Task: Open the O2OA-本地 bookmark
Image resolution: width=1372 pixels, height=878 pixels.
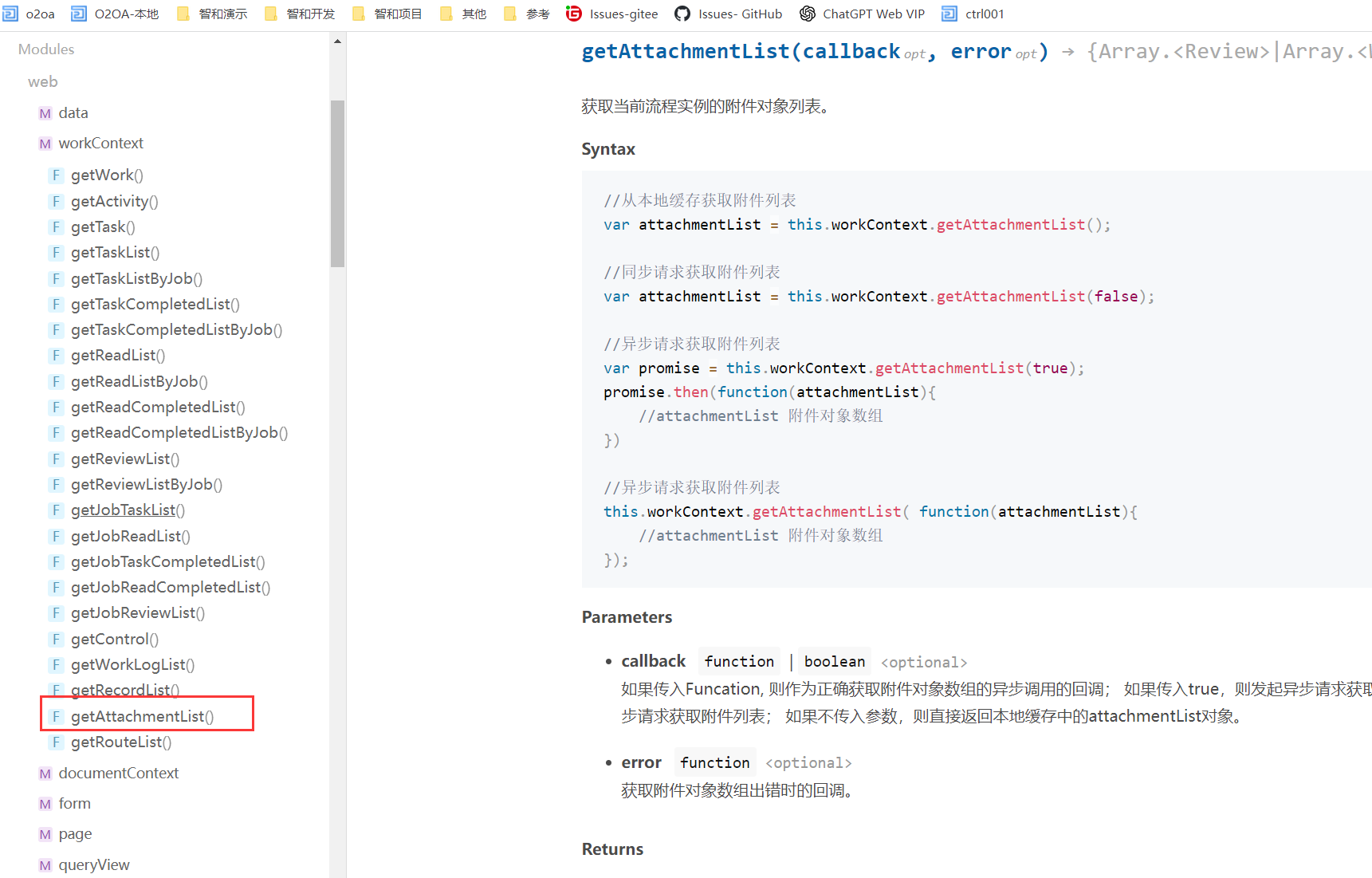Action: [x=115, y=14]
